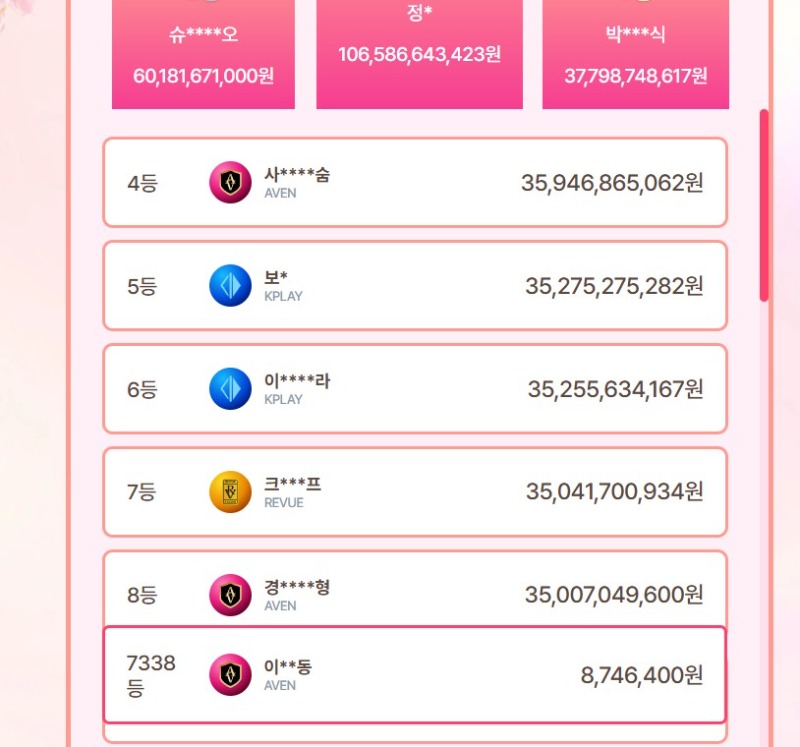Click the 8,746,400원 amount in 7338등 row
The width and height of the screenshot is (800, 747).
(641, 675)
